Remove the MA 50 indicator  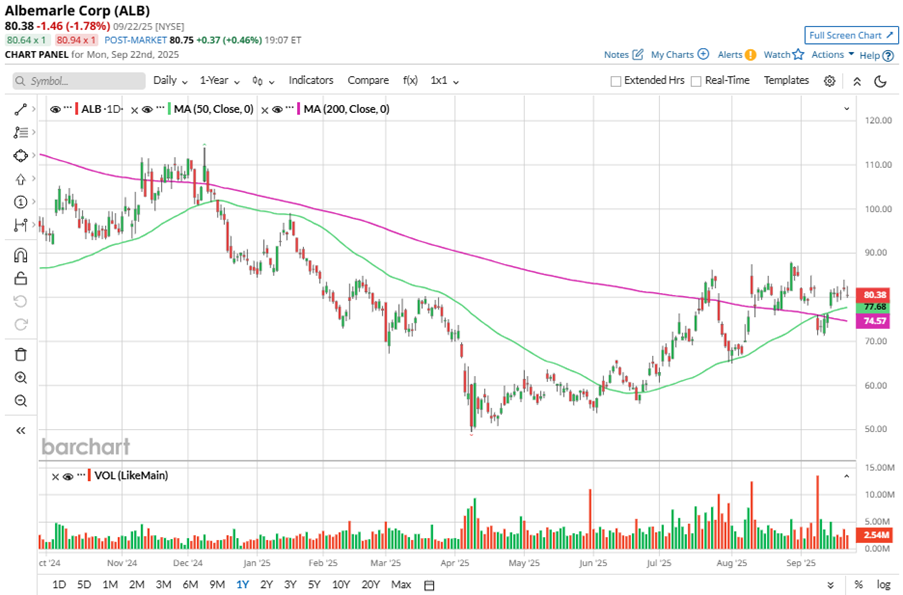[x=135, y=110]
